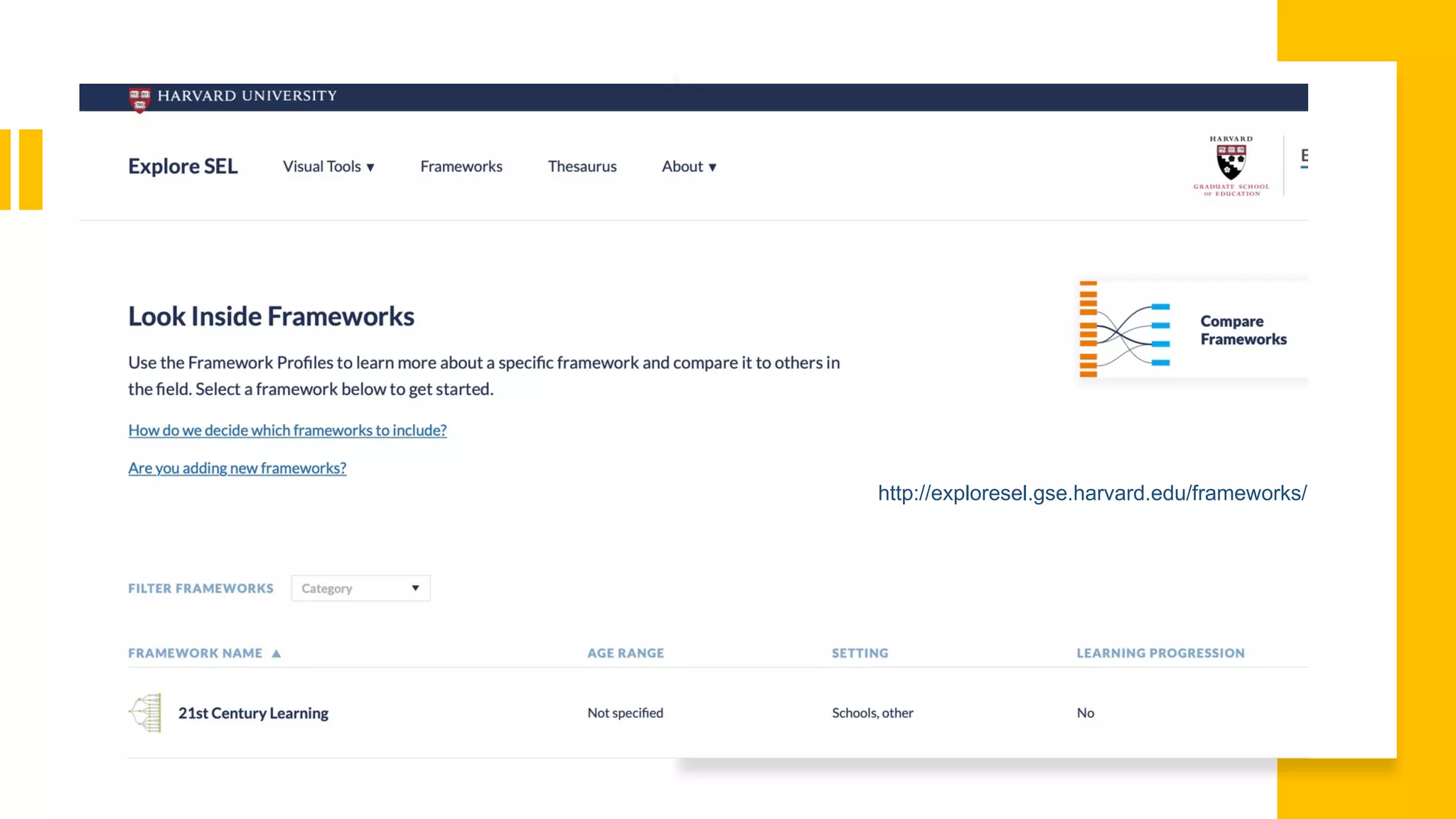1456x819 pixels.
Task: Toggle the Framework Name sort arrow
Action: [277, 653]
